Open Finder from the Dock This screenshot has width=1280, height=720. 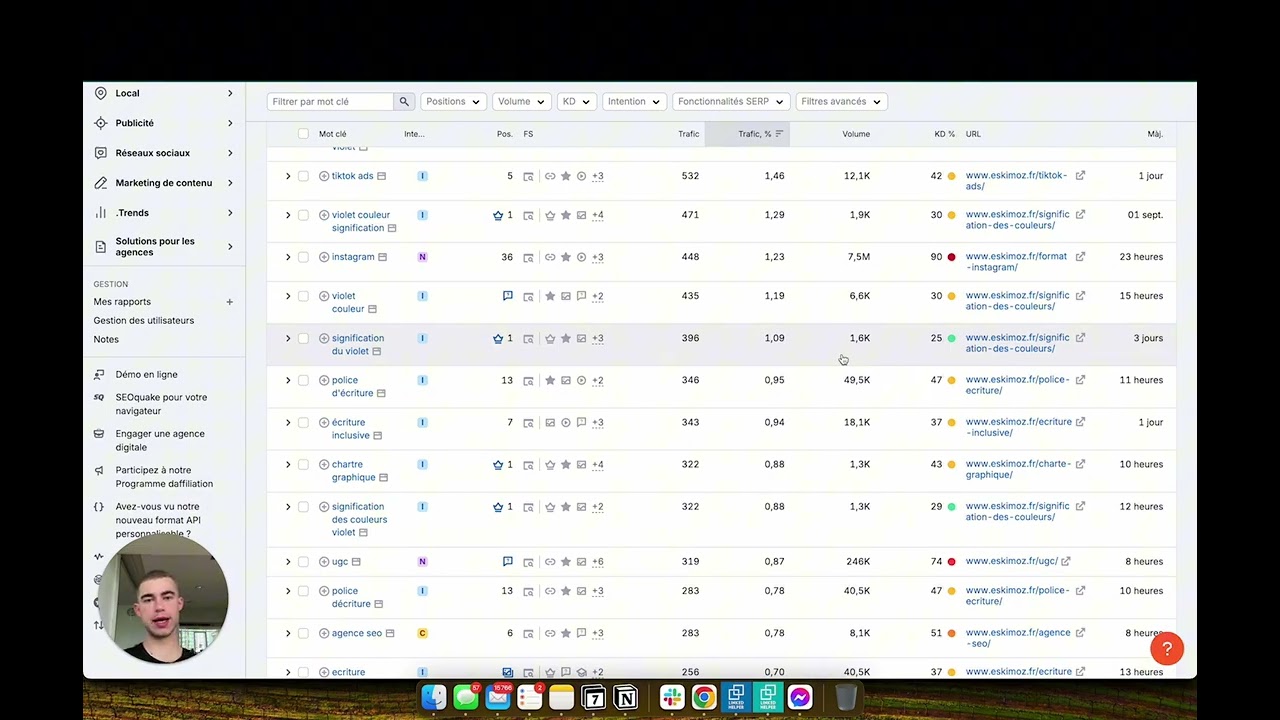click(433, 697)
